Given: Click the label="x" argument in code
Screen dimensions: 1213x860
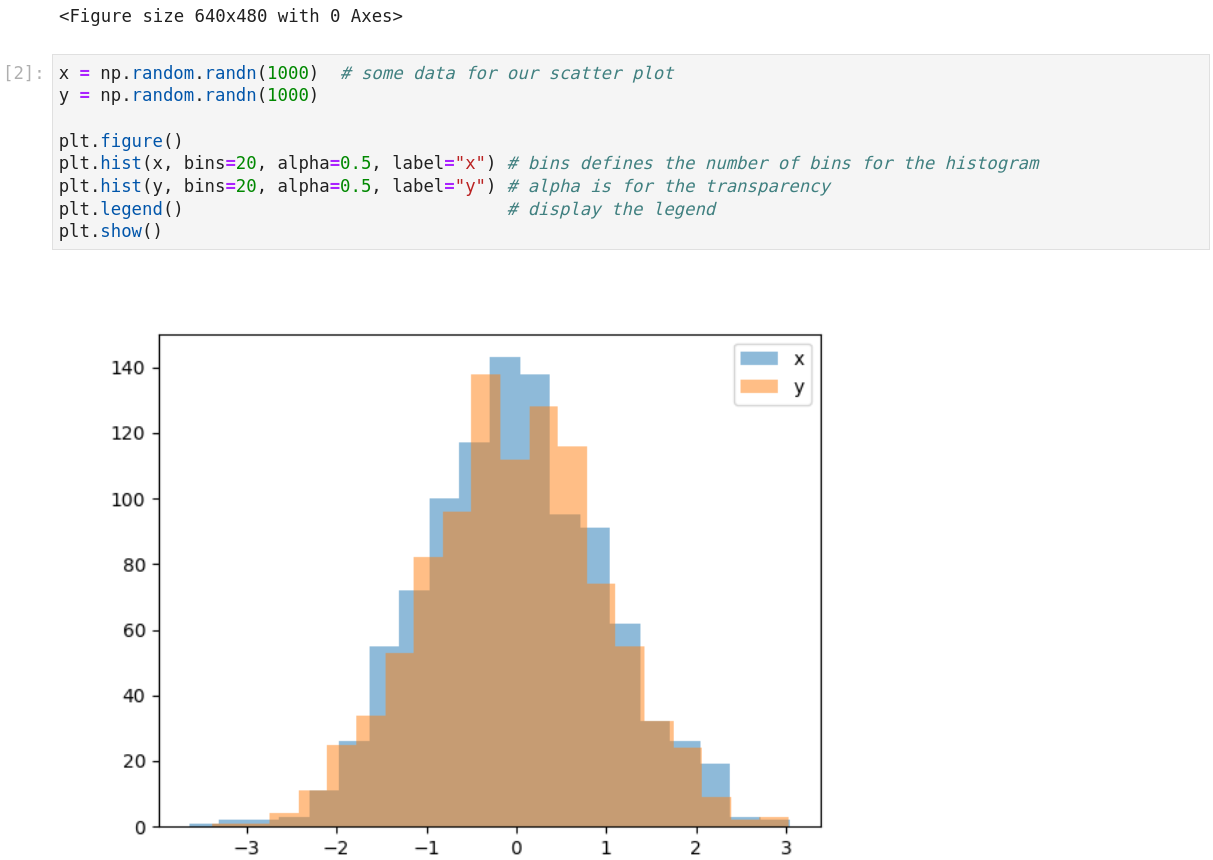Looking at the screenshot, I should pos(438,163).
